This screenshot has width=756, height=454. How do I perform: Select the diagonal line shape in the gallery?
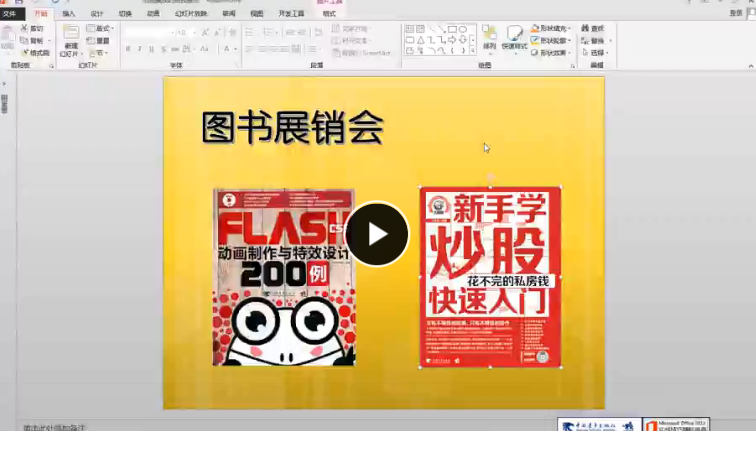[x=431, y=28]
